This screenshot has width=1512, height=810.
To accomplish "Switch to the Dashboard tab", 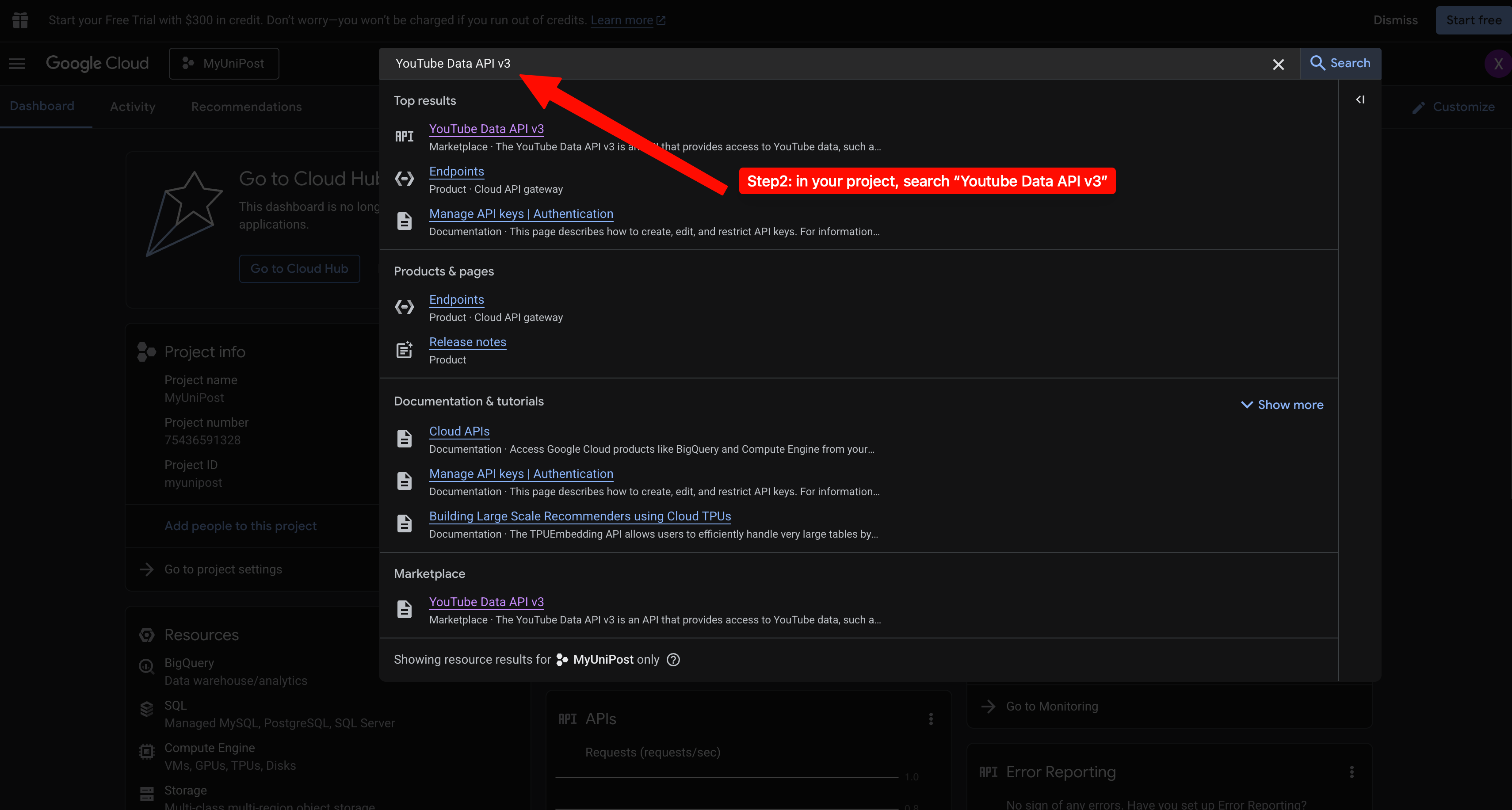I will pyautogui.click(x=42, y=106).
